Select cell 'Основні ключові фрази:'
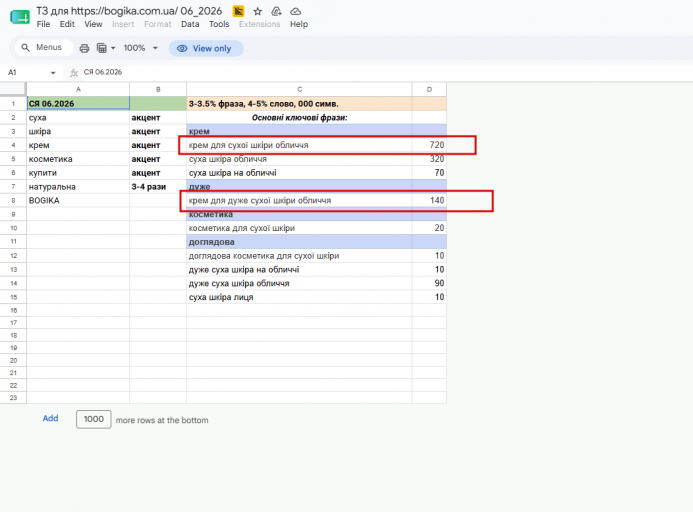Viewport: 693px width, 512px height. (299, 118)
